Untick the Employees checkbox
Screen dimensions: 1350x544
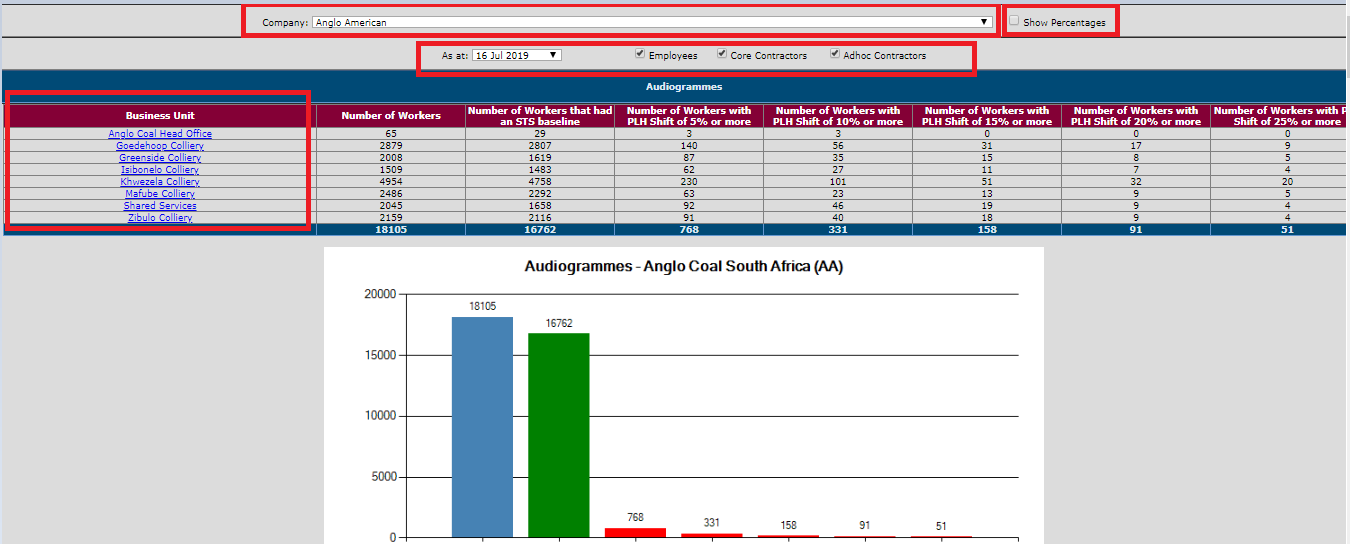tap(640, 54)
